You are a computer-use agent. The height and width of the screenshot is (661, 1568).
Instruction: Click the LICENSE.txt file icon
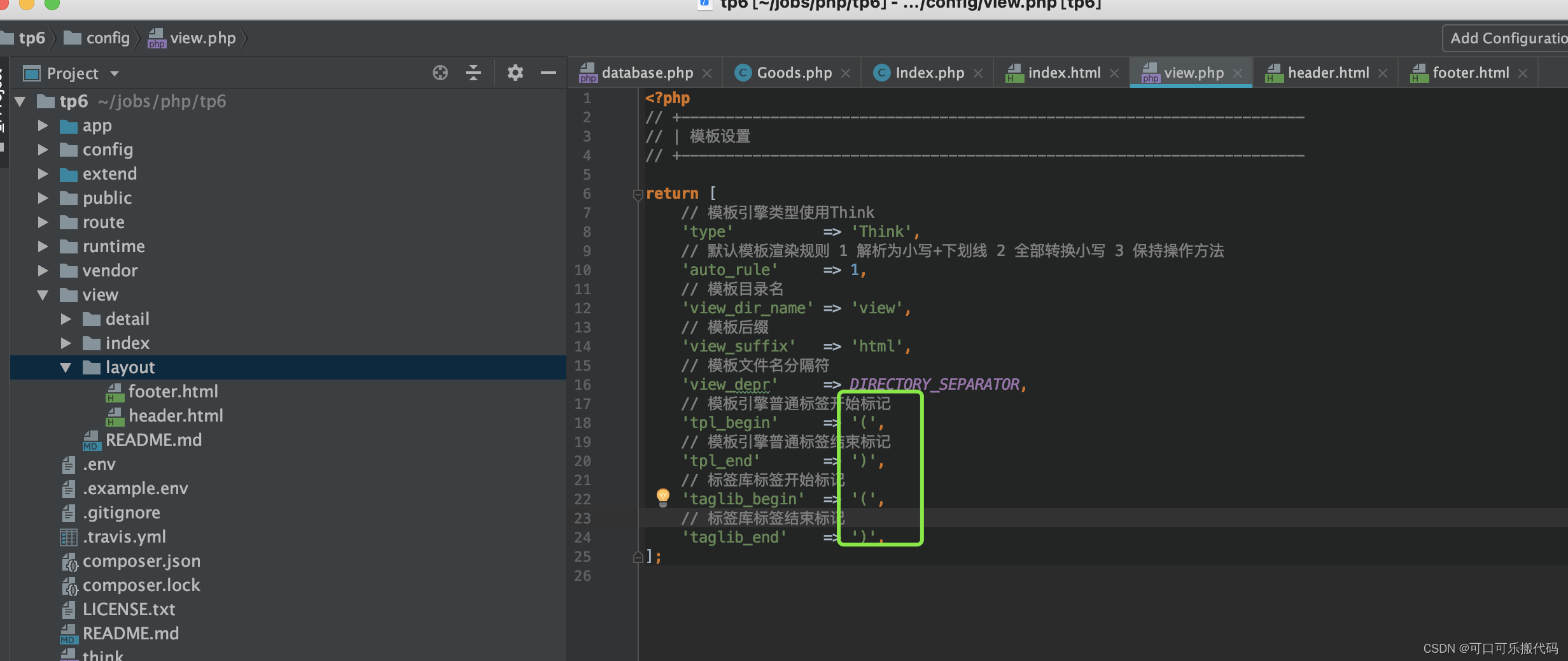click(x=69, y=609)
